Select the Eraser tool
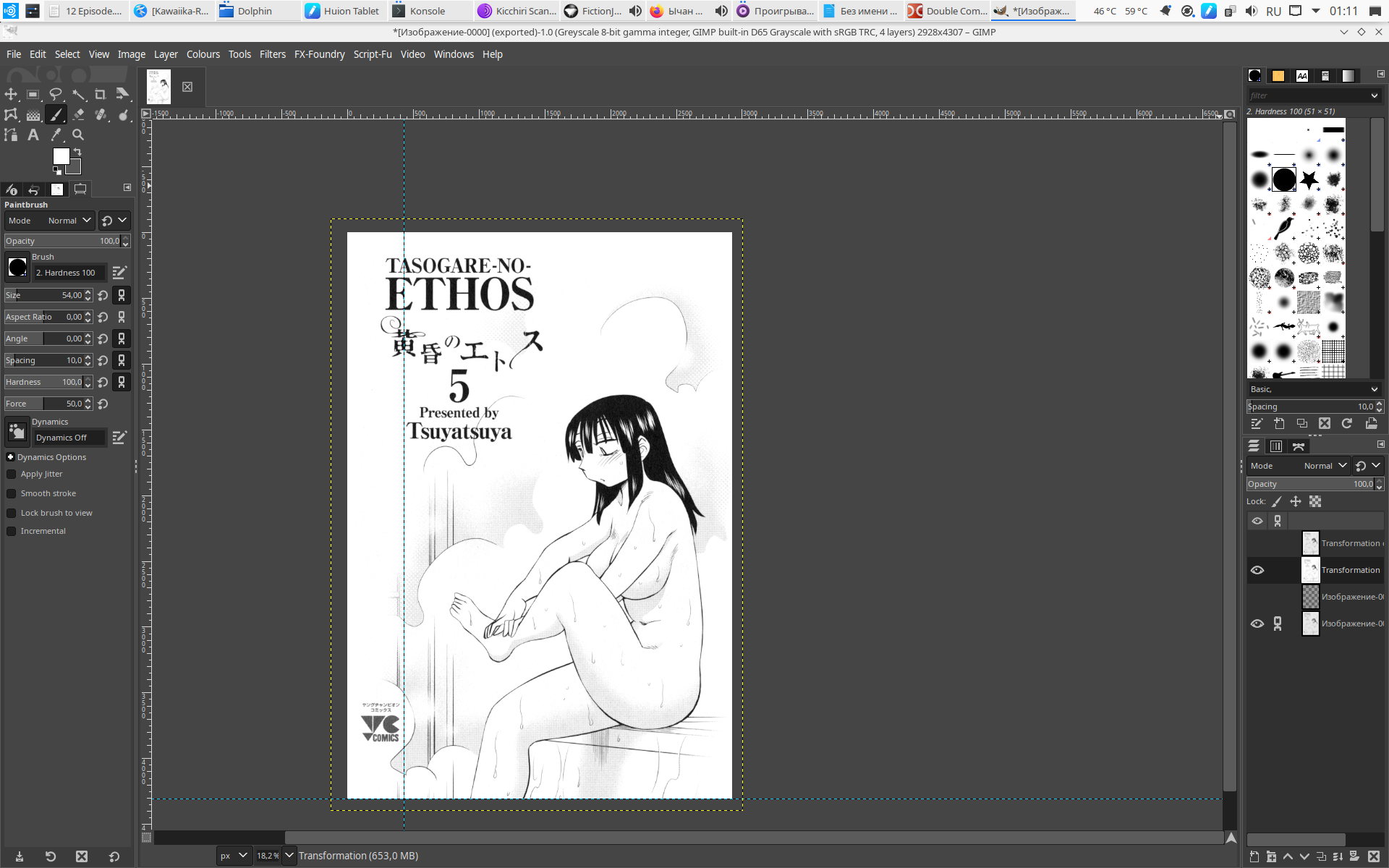Image resolution: width=1389 pixels, height=868 pixels. click(x=78, y=114)
